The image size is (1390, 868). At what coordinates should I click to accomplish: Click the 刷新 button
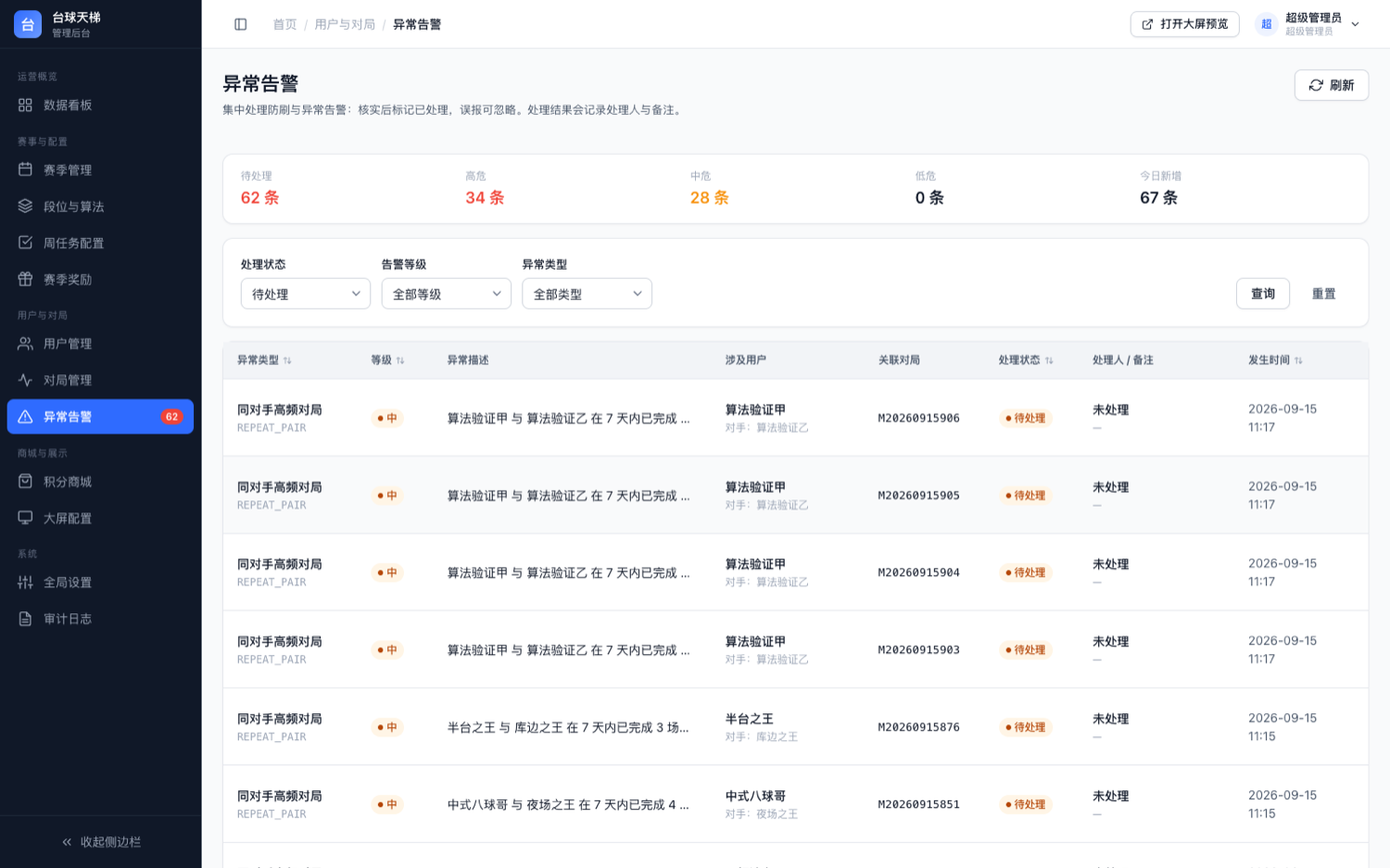(x=1331, y=85)
